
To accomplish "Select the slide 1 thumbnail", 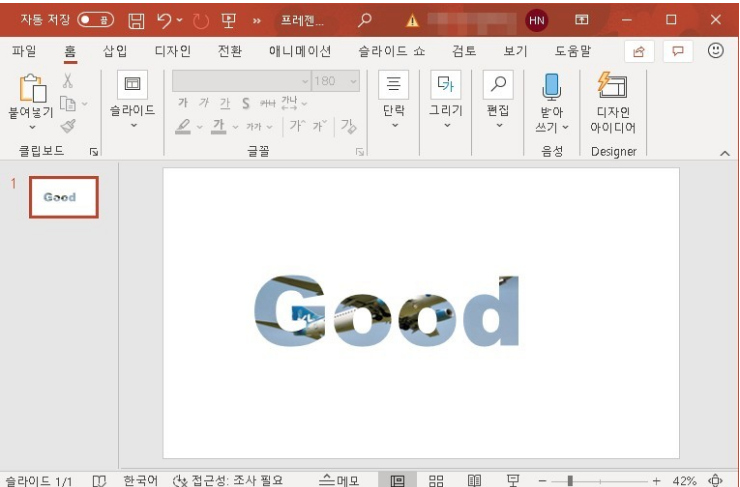I will [63, 197].
